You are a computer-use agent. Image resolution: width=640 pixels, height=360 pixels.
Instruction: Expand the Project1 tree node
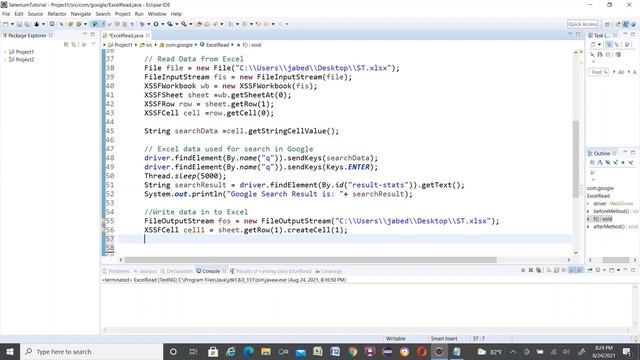click(x=5, y=52)
